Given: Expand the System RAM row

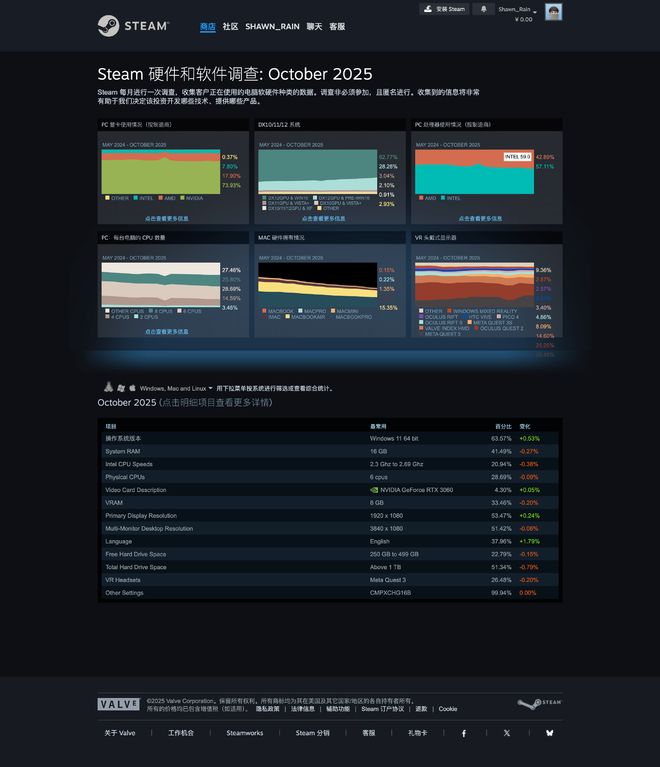Looking at the screenshot, I should tap(330, 451).
